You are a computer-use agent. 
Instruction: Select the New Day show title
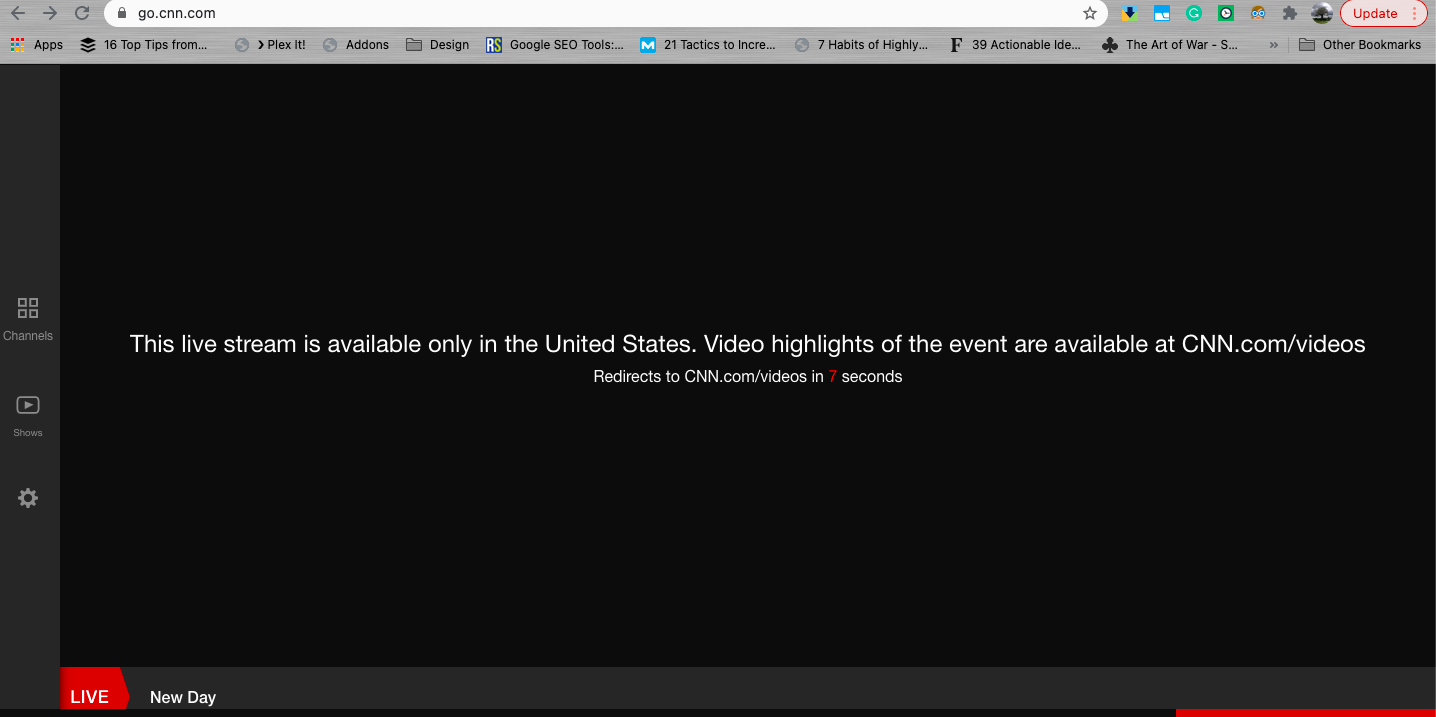183,697
